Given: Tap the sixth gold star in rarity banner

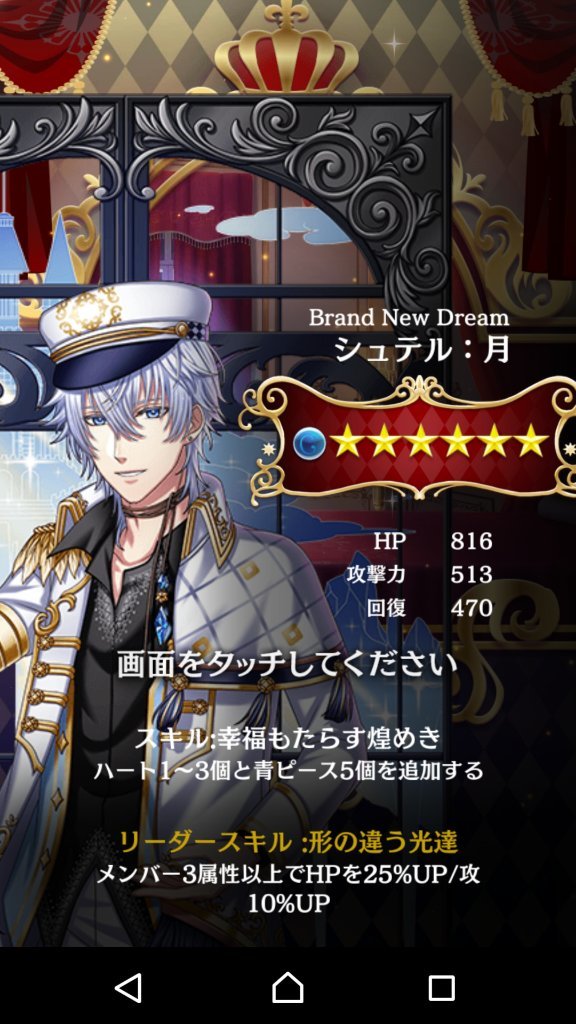Looking at the screenshot, I should pyautogui.click(x=532, y=443).
